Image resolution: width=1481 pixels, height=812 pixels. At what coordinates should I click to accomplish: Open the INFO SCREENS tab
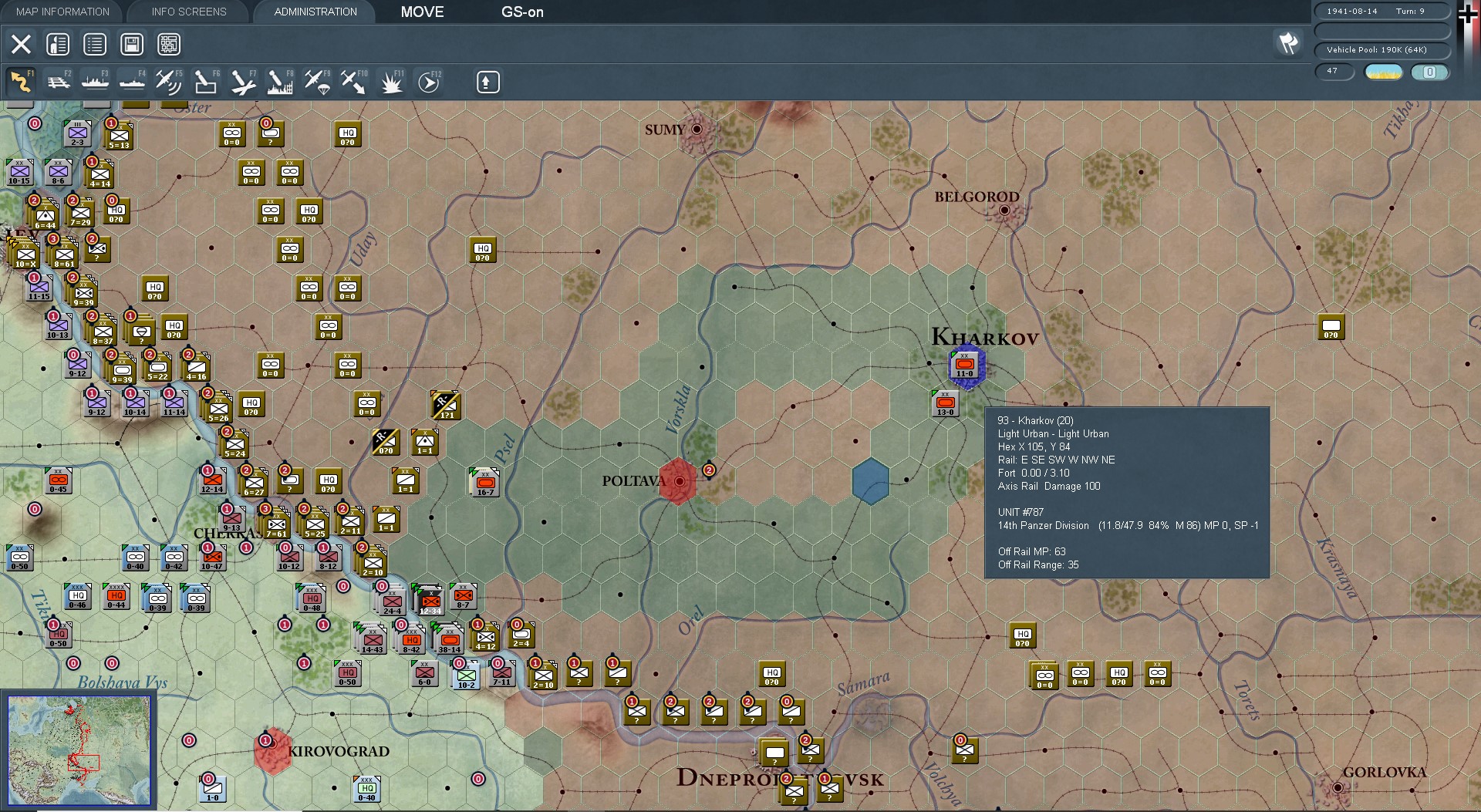(x=189, y=12)
